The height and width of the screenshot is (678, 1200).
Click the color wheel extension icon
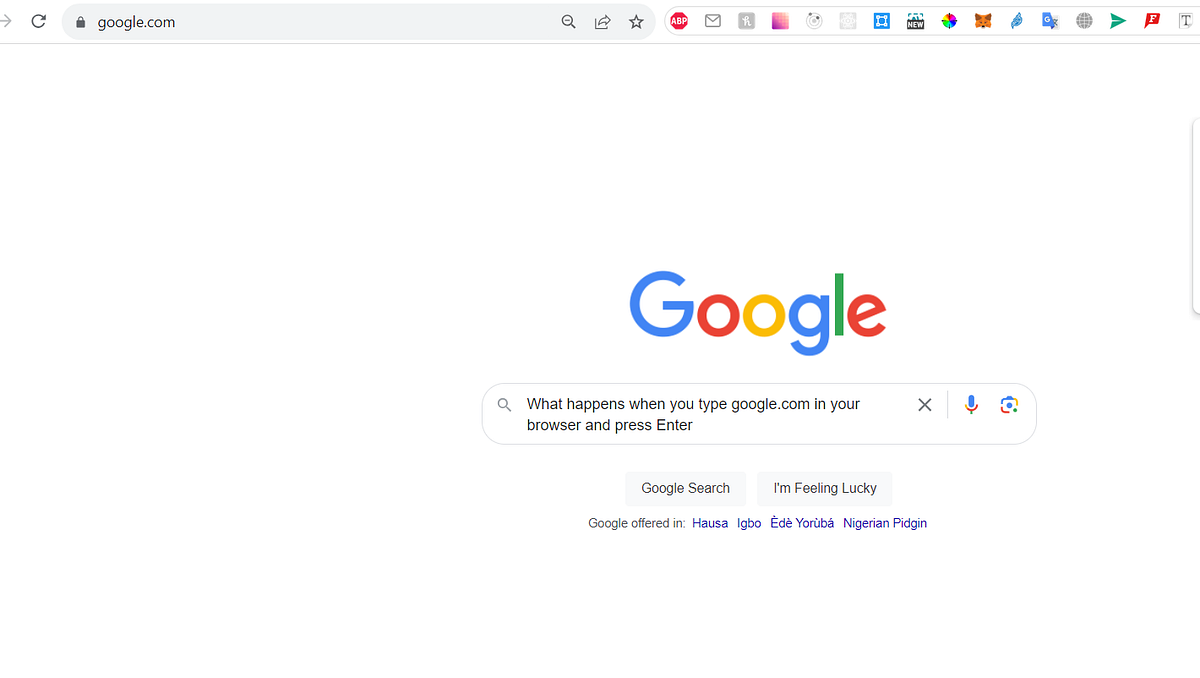[x=949, y=20]
